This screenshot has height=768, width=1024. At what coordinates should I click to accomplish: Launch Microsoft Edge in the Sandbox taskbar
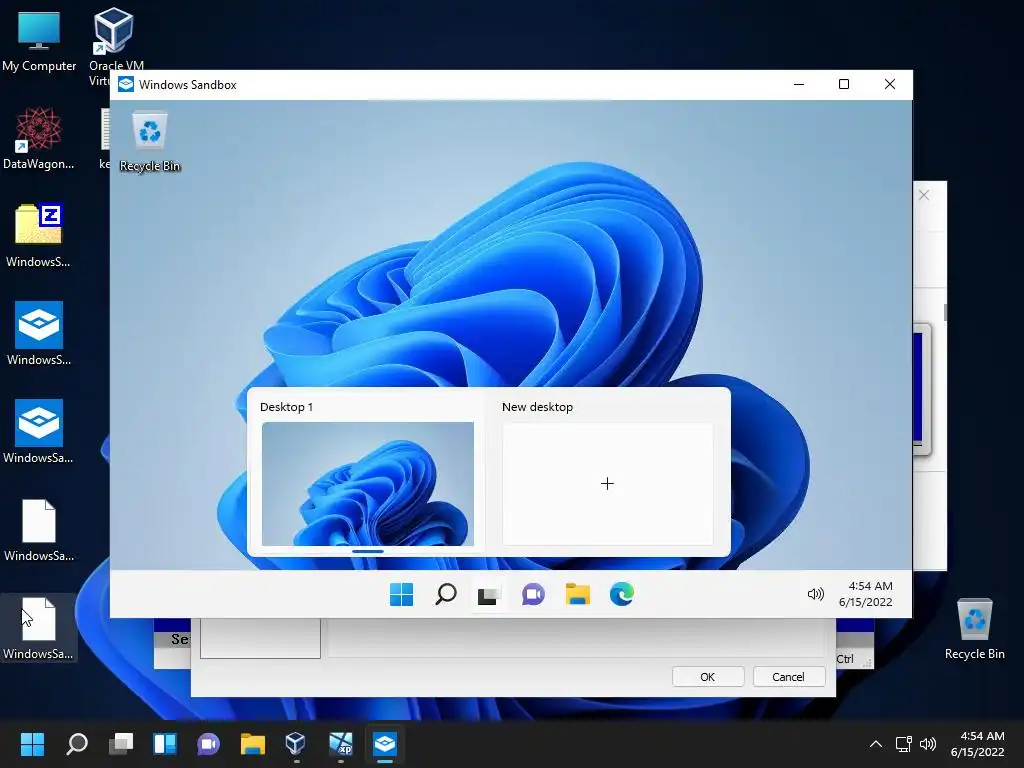pos(622,594)
